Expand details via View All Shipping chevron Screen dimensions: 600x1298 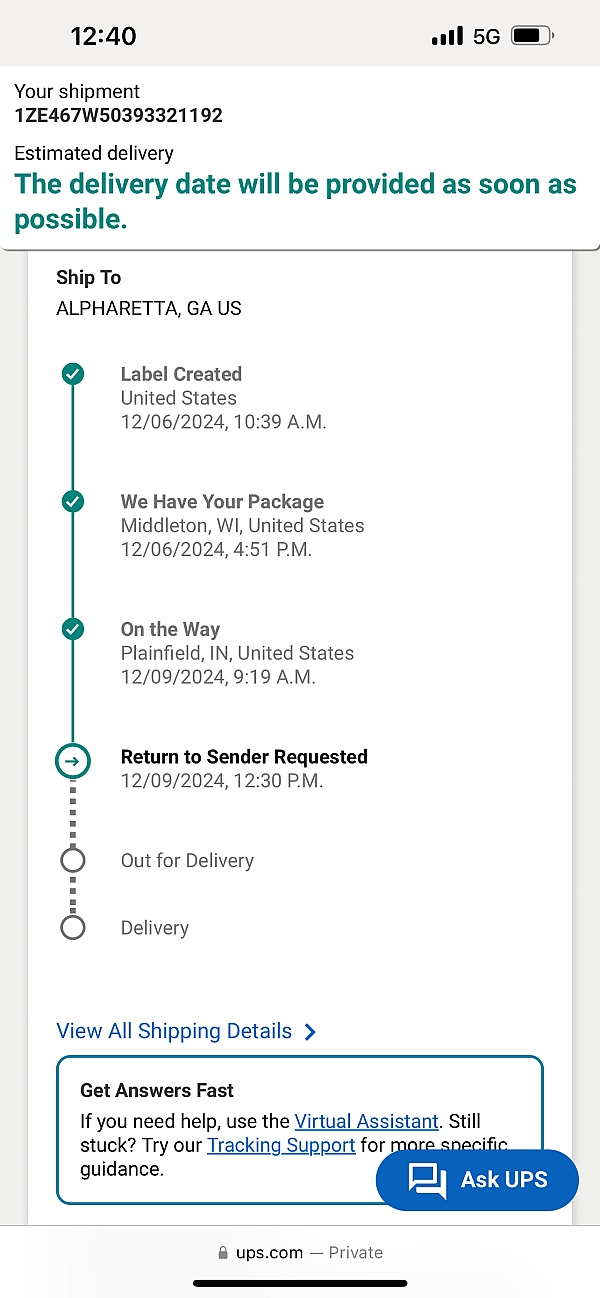[310, 1032]
